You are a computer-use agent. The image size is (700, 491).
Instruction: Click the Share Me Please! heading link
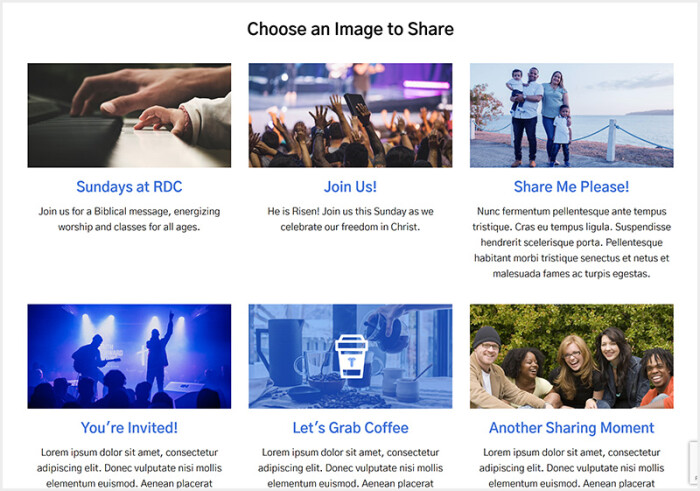(571, 187)
